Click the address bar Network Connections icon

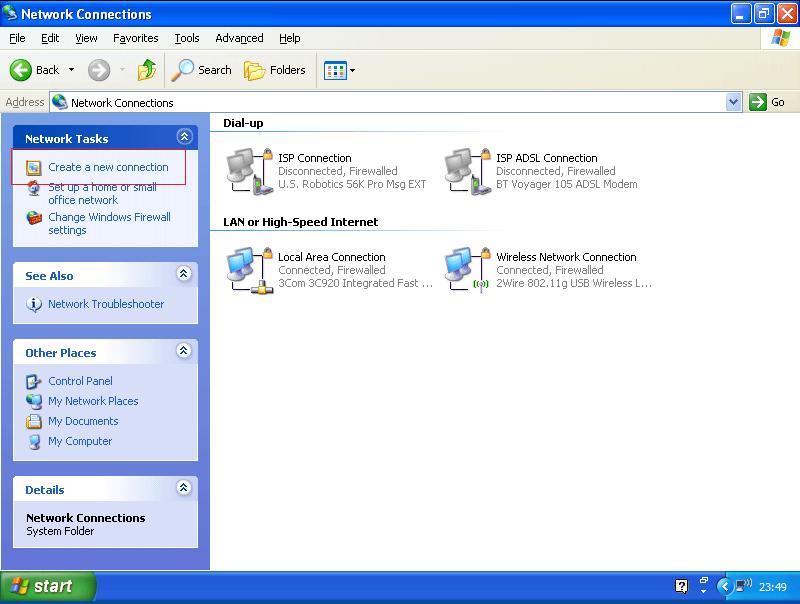pos(60,102)
